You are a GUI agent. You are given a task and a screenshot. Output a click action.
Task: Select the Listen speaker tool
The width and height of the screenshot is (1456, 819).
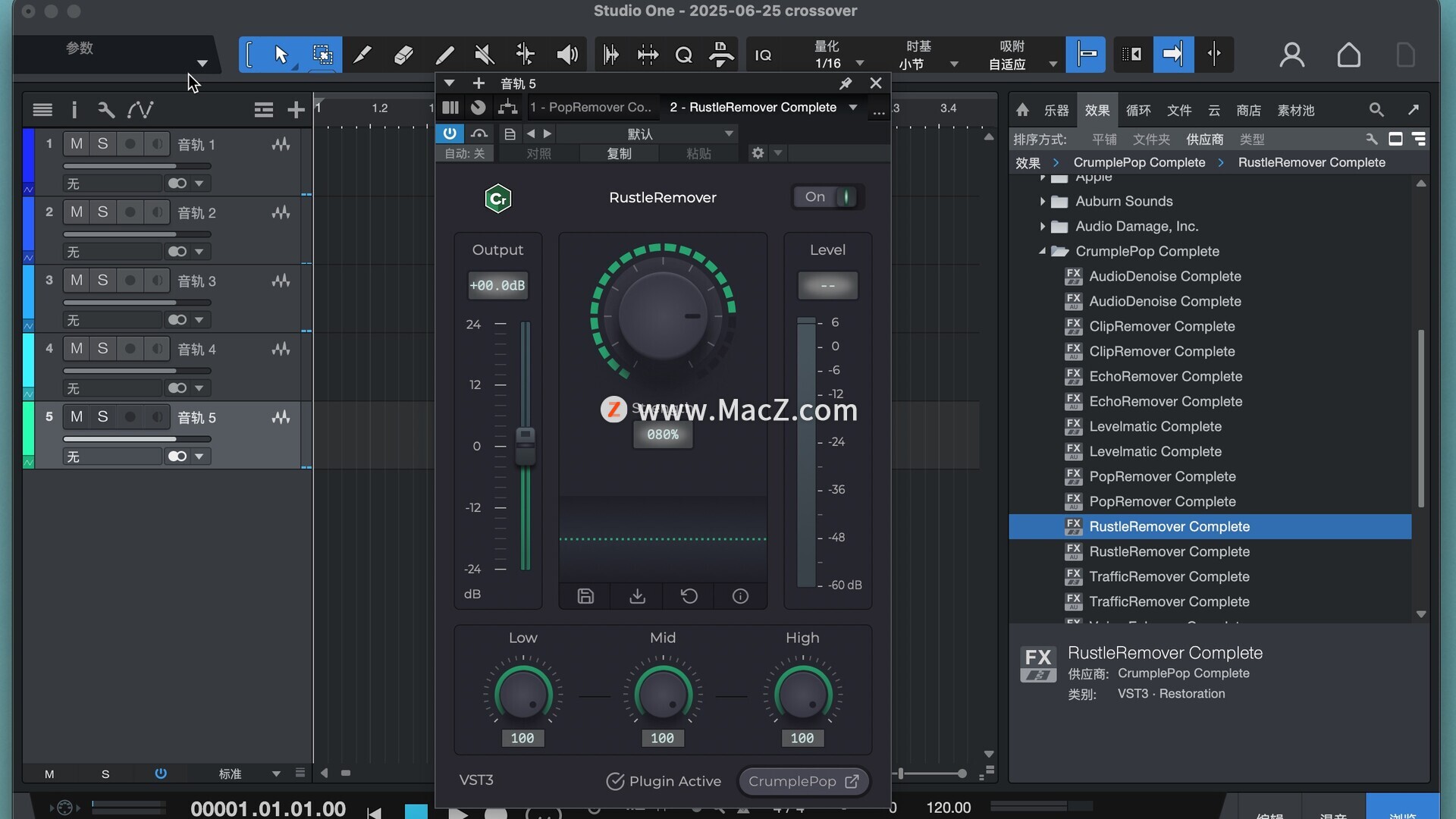(567, 55)
